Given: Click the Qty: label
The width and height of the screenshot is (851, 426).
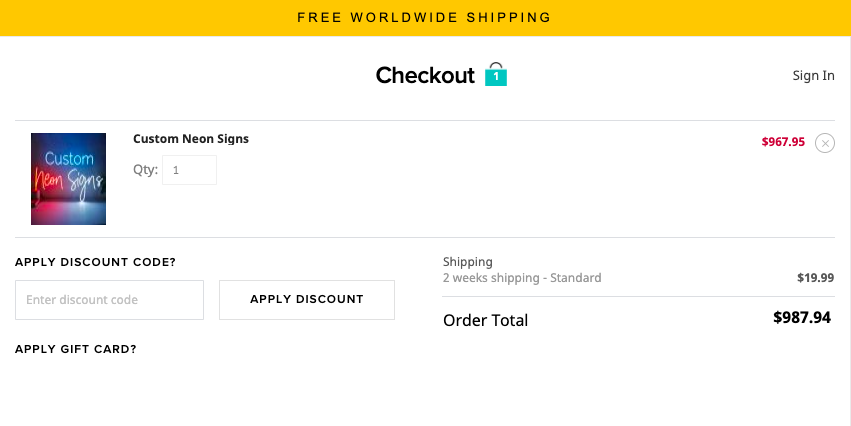Looking at the screenshot, I should (x=145, y=169).
